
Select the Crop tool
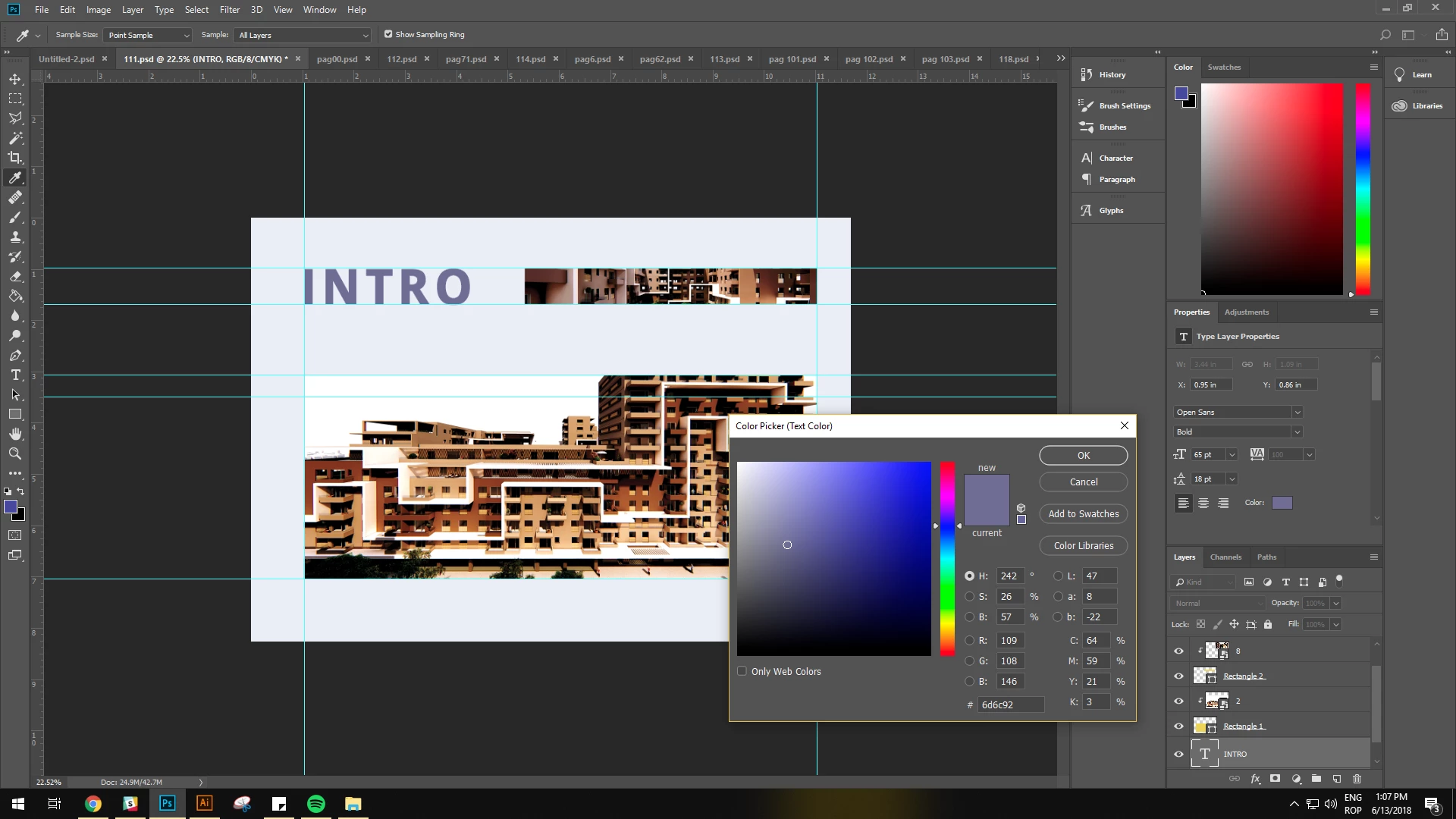tap(15, 158)
